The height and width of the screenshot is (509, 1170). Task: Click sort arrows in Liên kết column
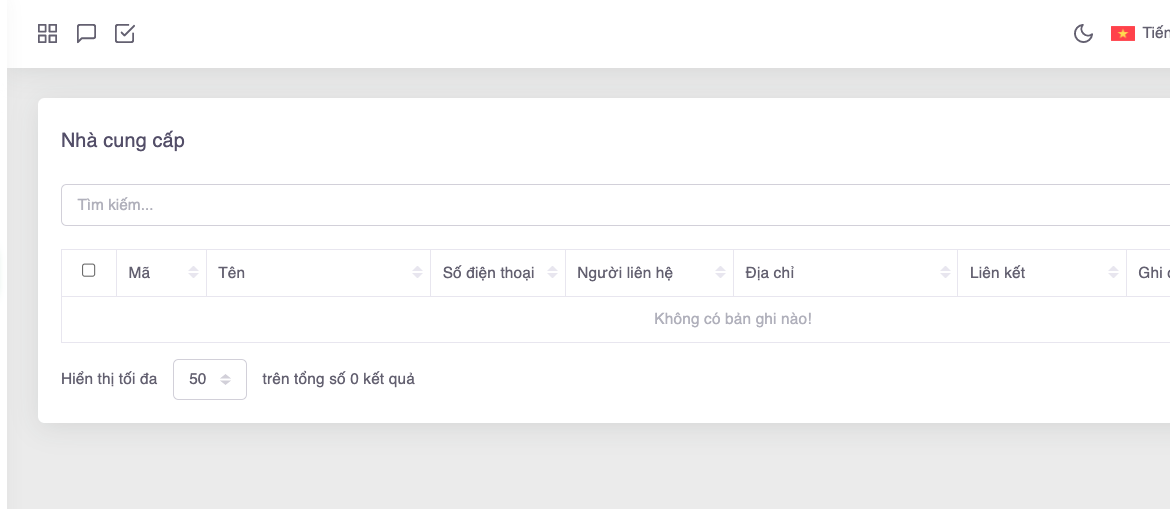click(1113, 273)
